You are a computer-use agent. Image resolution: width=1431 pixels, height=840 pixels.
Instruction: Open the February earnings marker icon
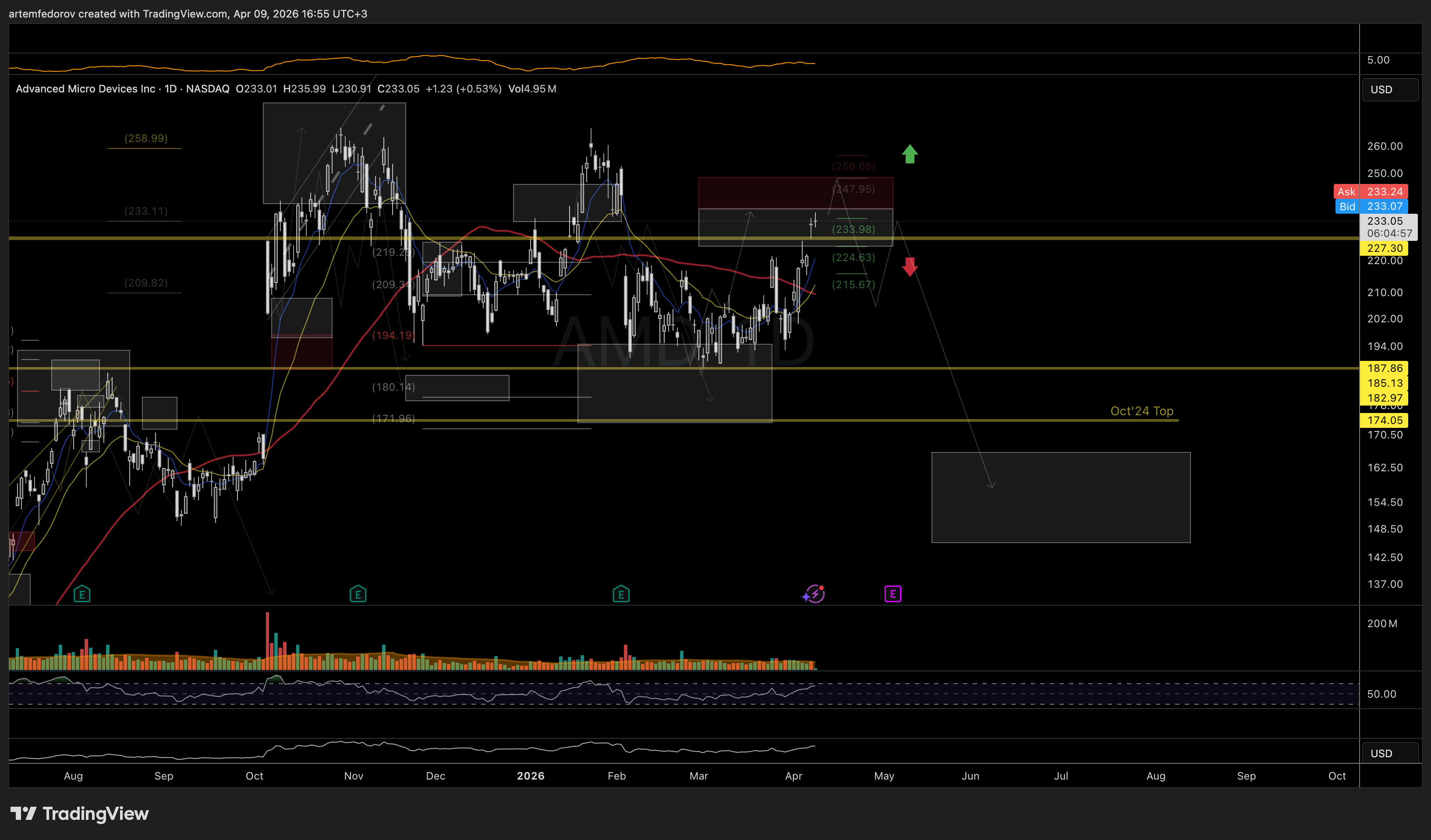click(x=621, y=594)
